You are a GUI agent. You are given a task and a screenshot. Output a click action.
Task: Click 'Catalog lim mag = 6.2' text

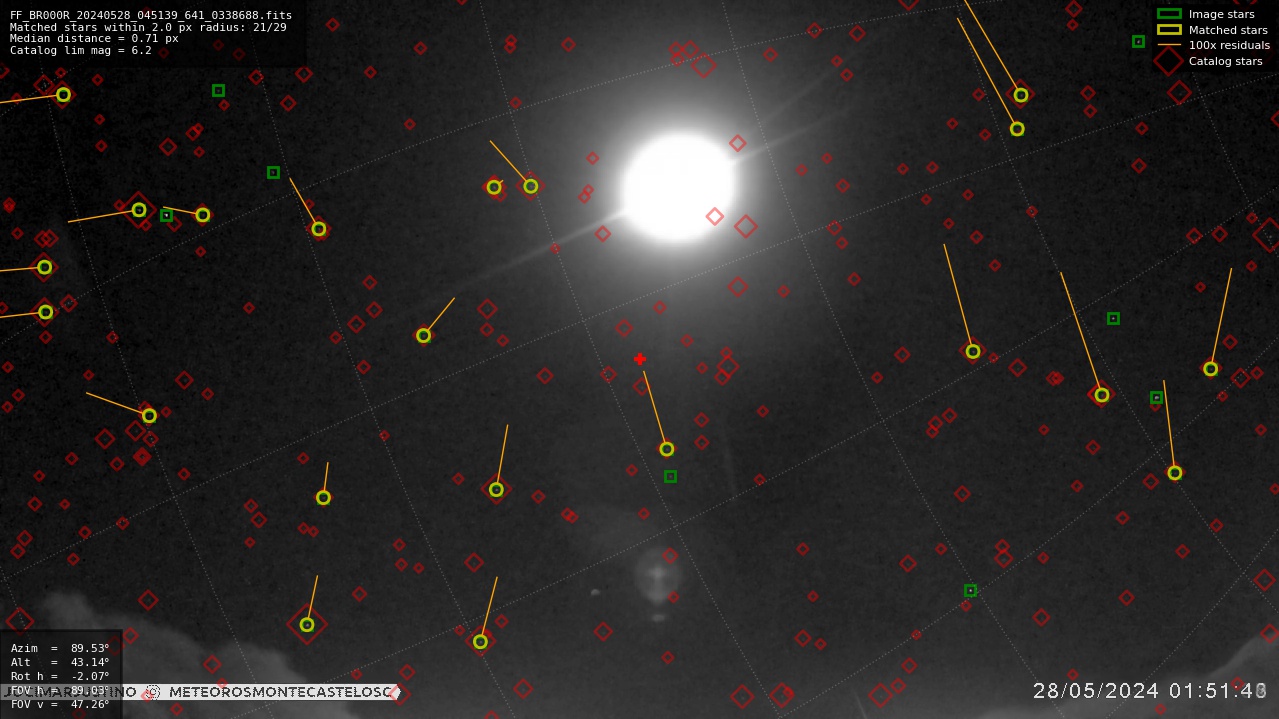click(81, 50)
